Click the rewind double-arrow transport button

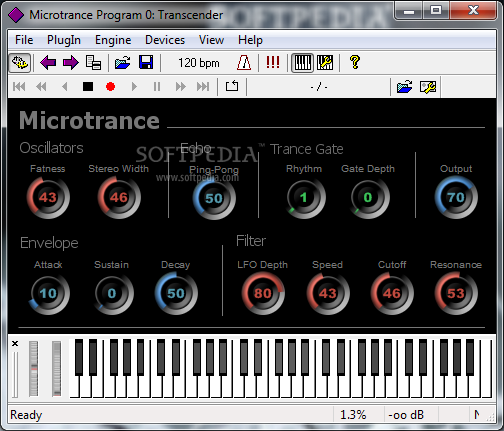tap(41, 87)
